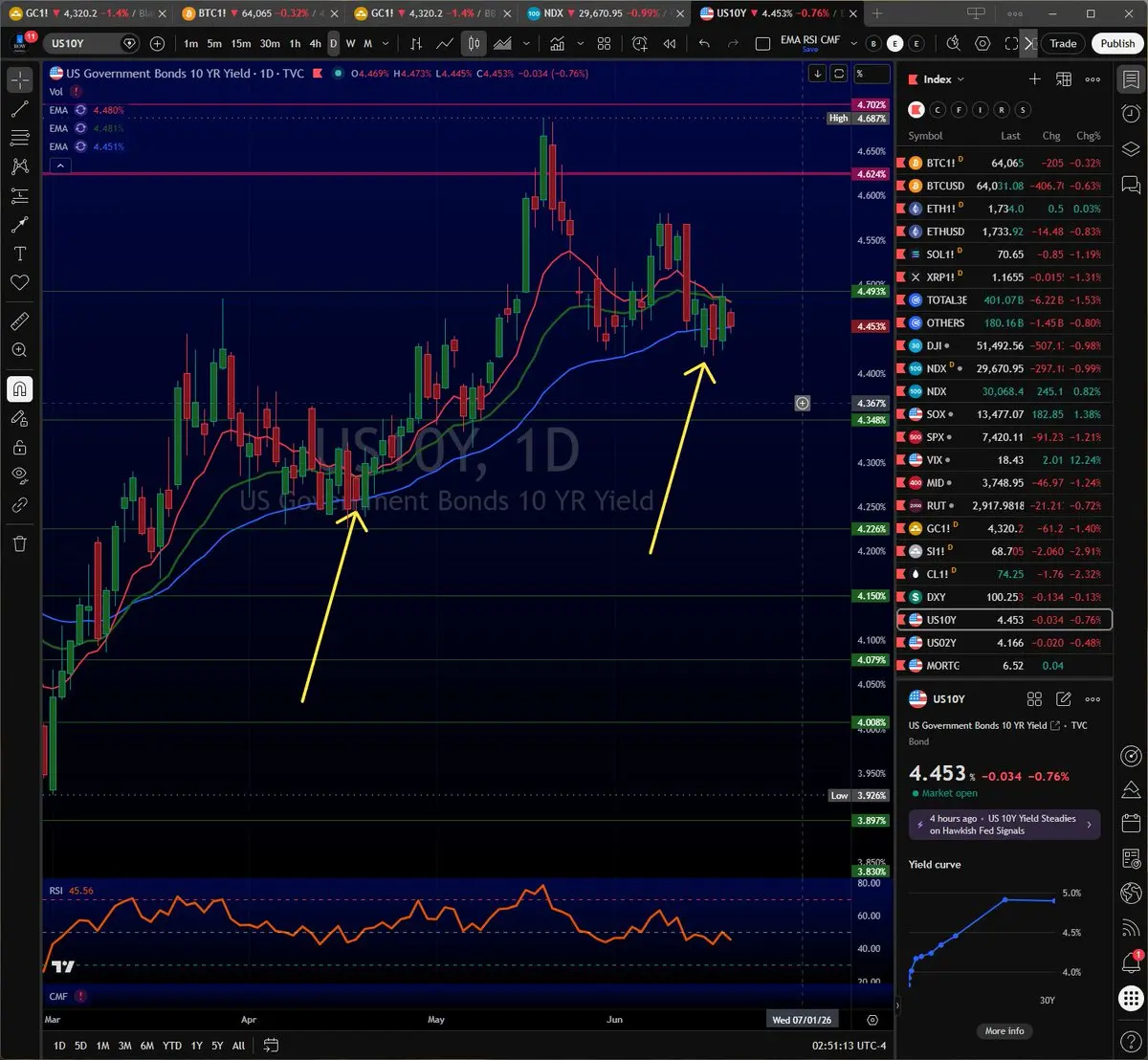Add symbol to watchlist plus icon
The width and height of the screenshot is (1148, 1060).
pyautogui.click(x=1034, y=79)
